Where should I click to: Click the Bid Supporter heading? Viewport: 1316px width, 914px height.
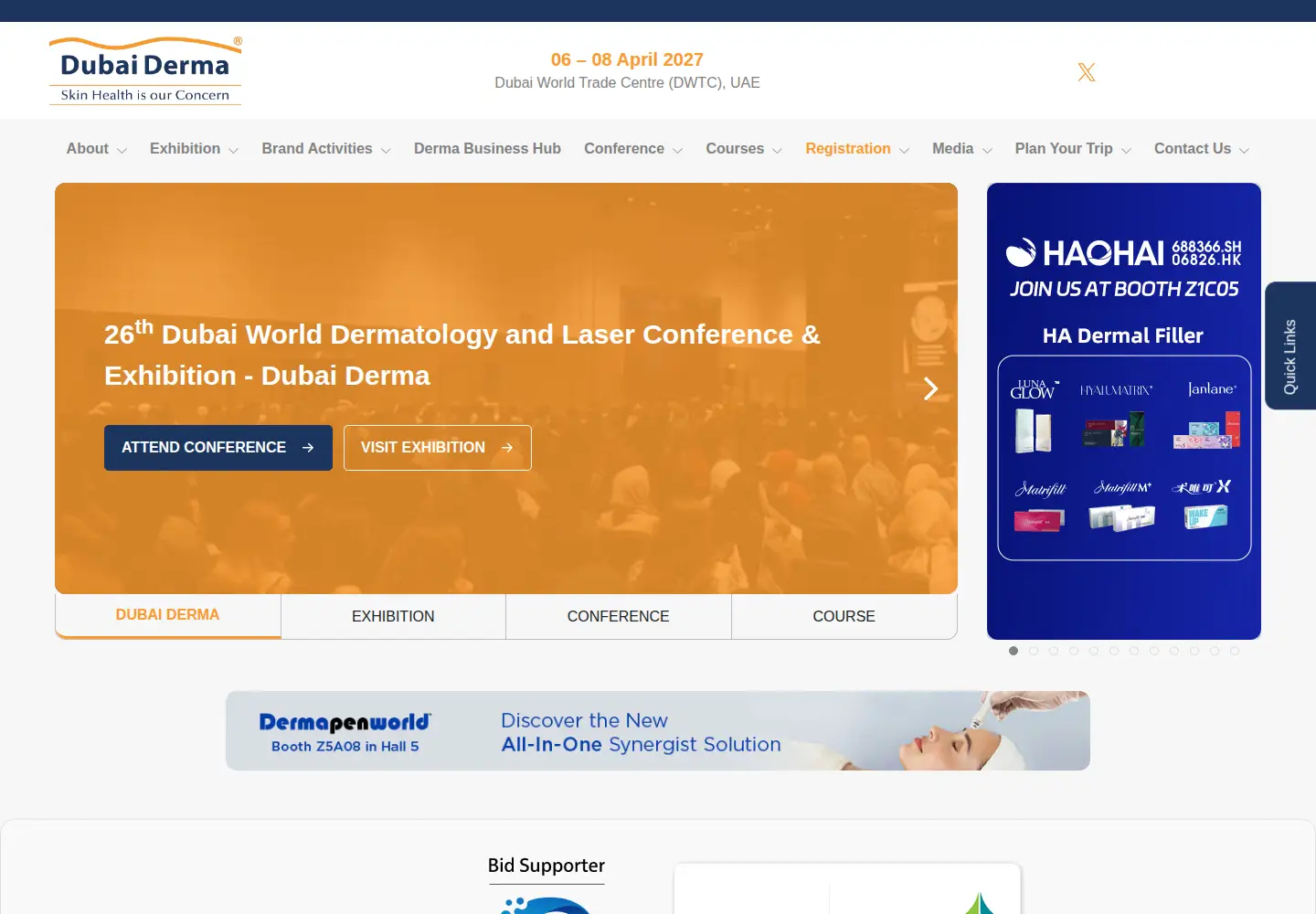[x=547, y=866]
